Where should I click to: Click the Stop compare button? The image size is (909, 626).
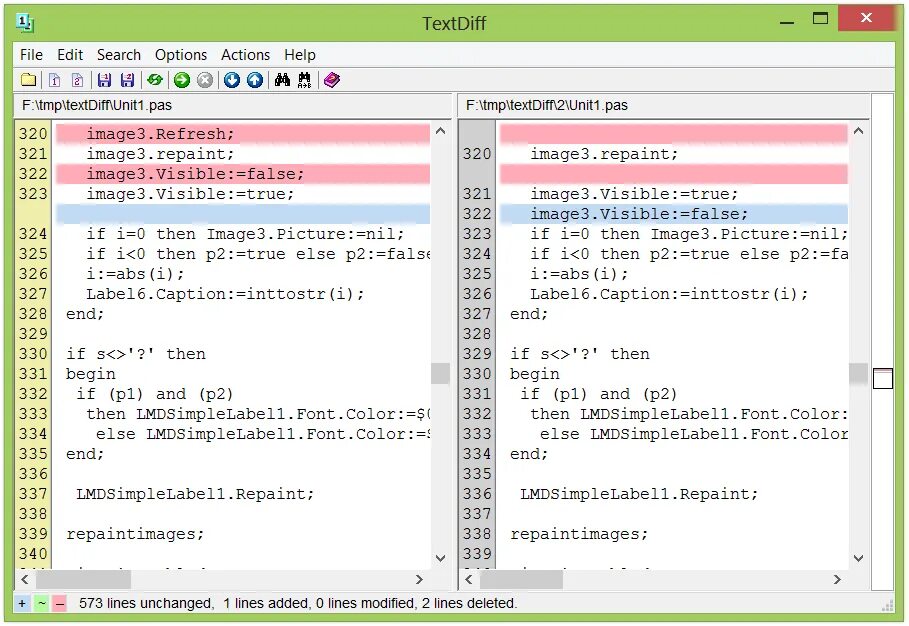(x=204, y=79)
